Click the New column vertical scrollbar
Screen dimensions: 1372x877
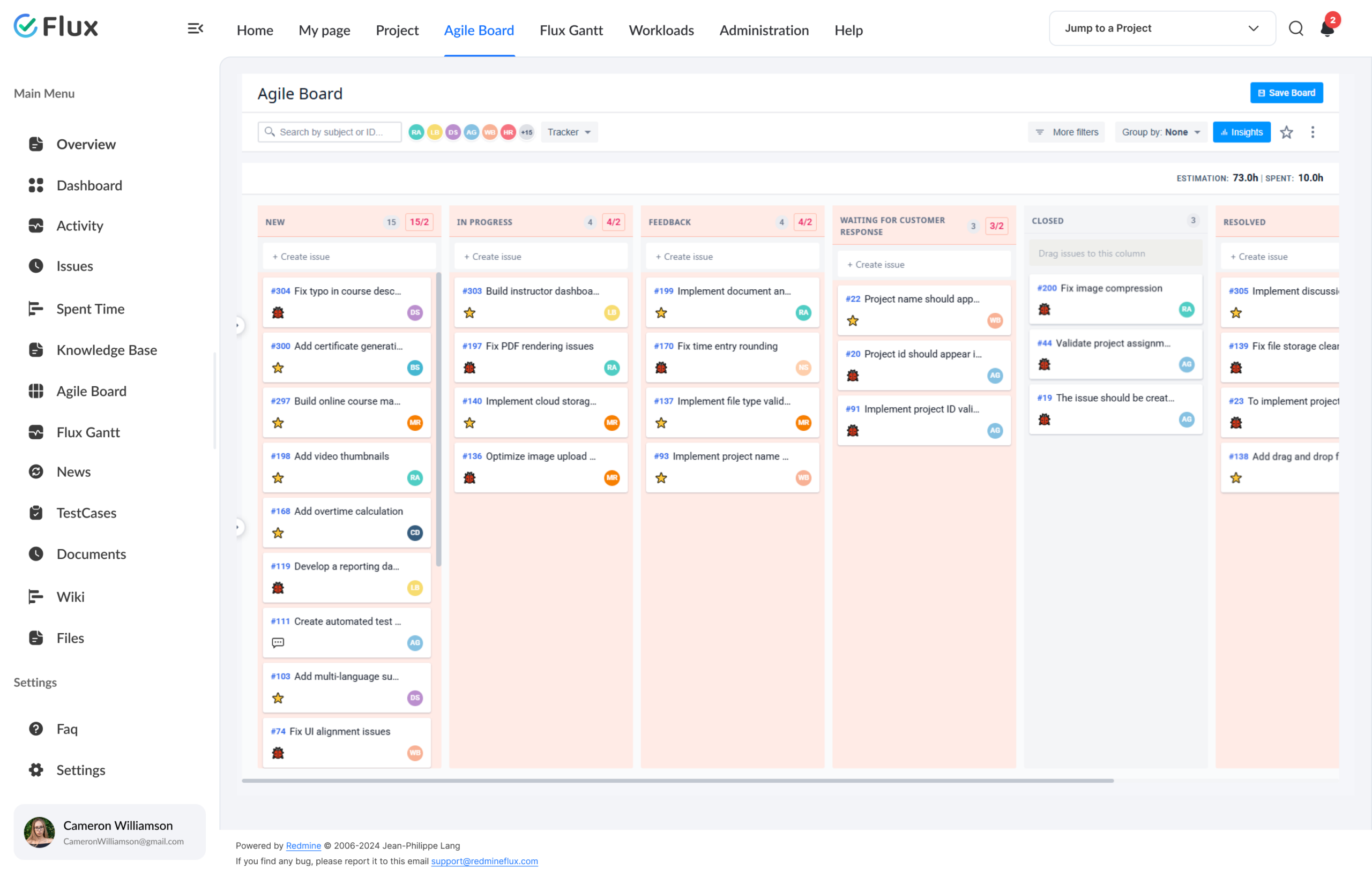(x=438, y=419)
